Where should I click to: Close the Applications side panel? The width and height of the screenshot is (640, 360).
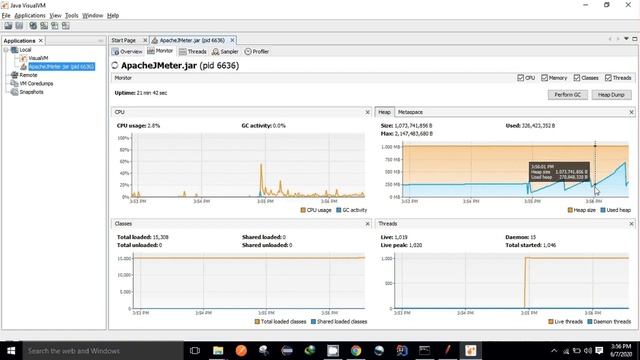point(40,41)
